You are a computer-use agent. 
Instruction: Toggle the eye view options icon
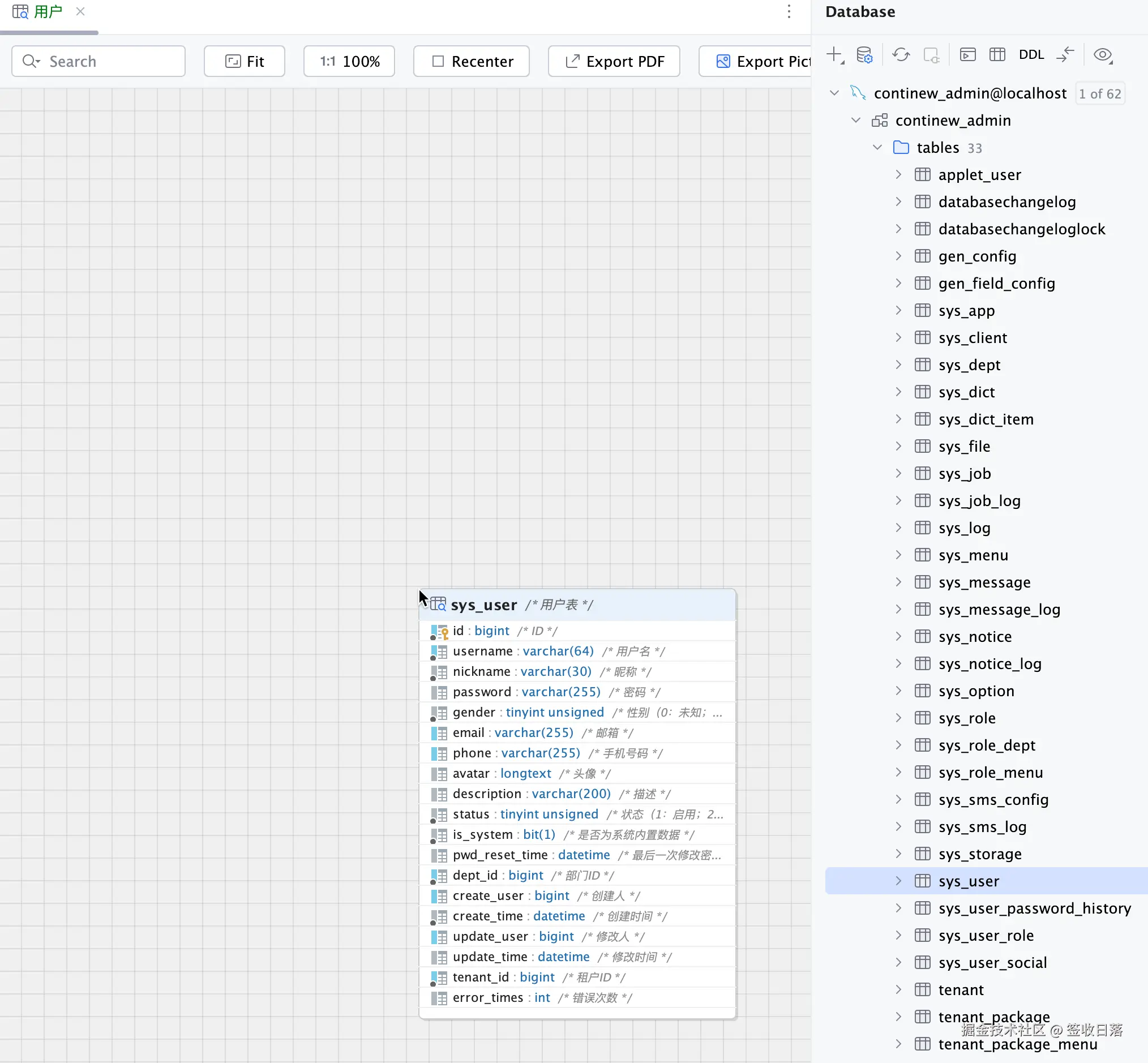(1103, 55)
